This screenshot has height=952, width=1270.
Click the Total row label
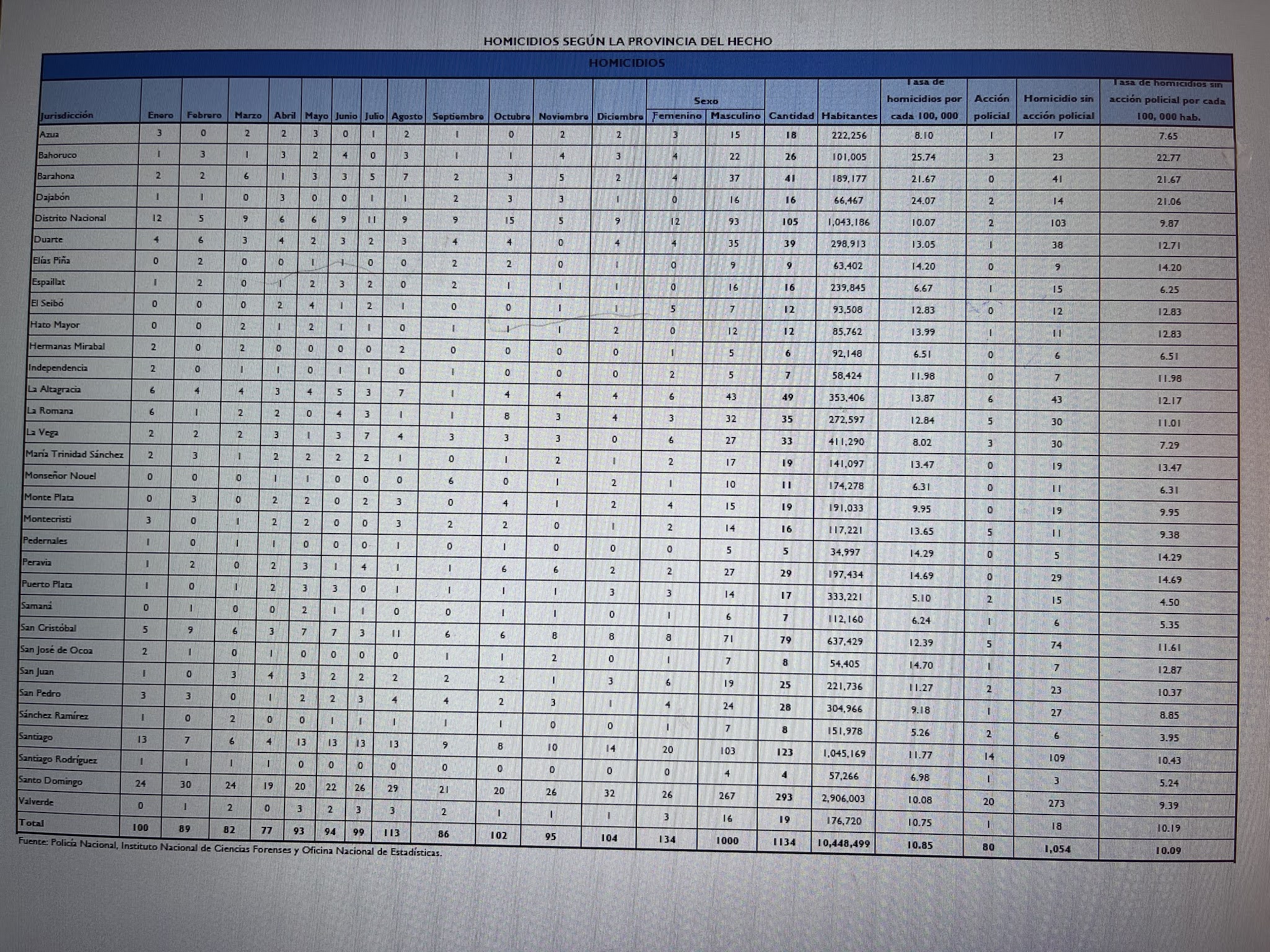(32, 823)
